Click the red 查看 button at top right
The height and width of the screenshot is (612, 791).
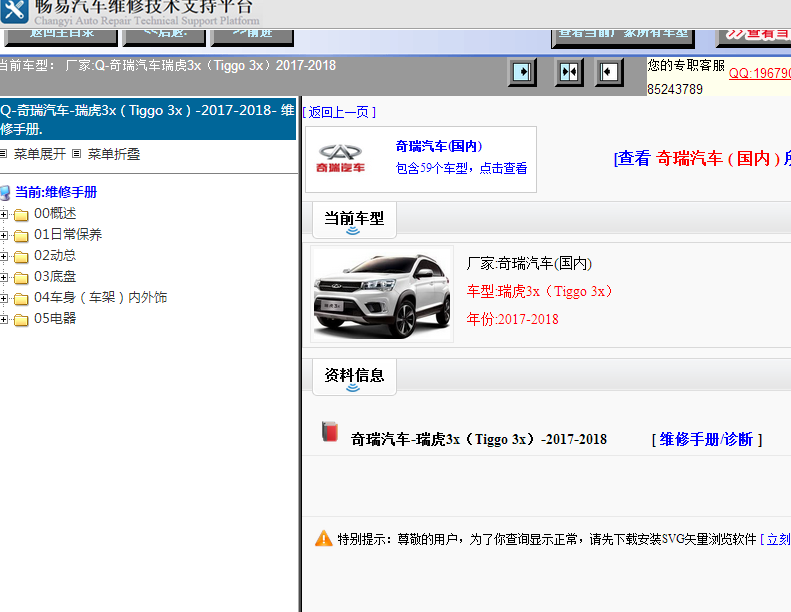(754, 38)
